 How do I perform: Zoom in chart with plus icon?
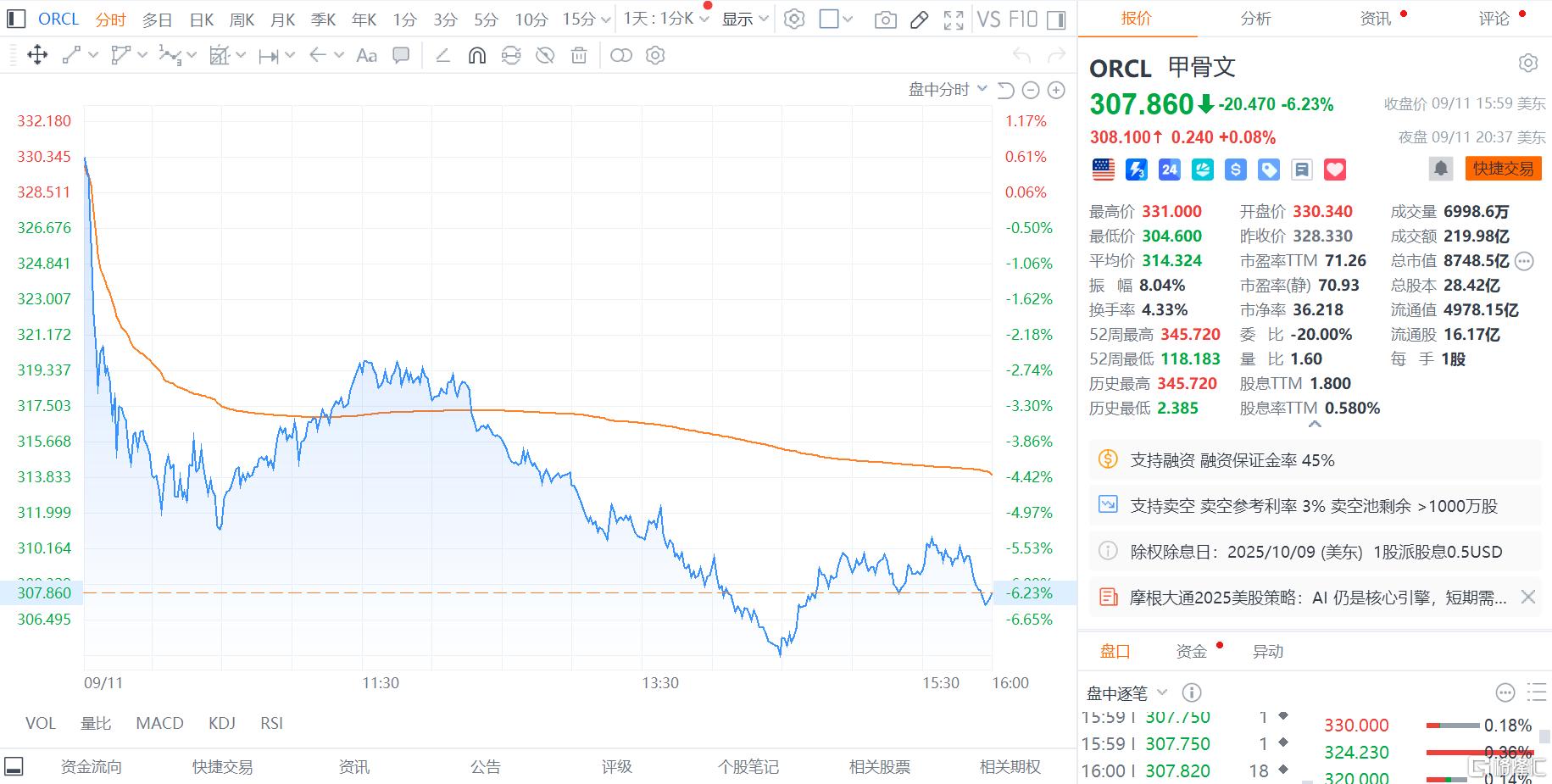[x=1056, y=90]
